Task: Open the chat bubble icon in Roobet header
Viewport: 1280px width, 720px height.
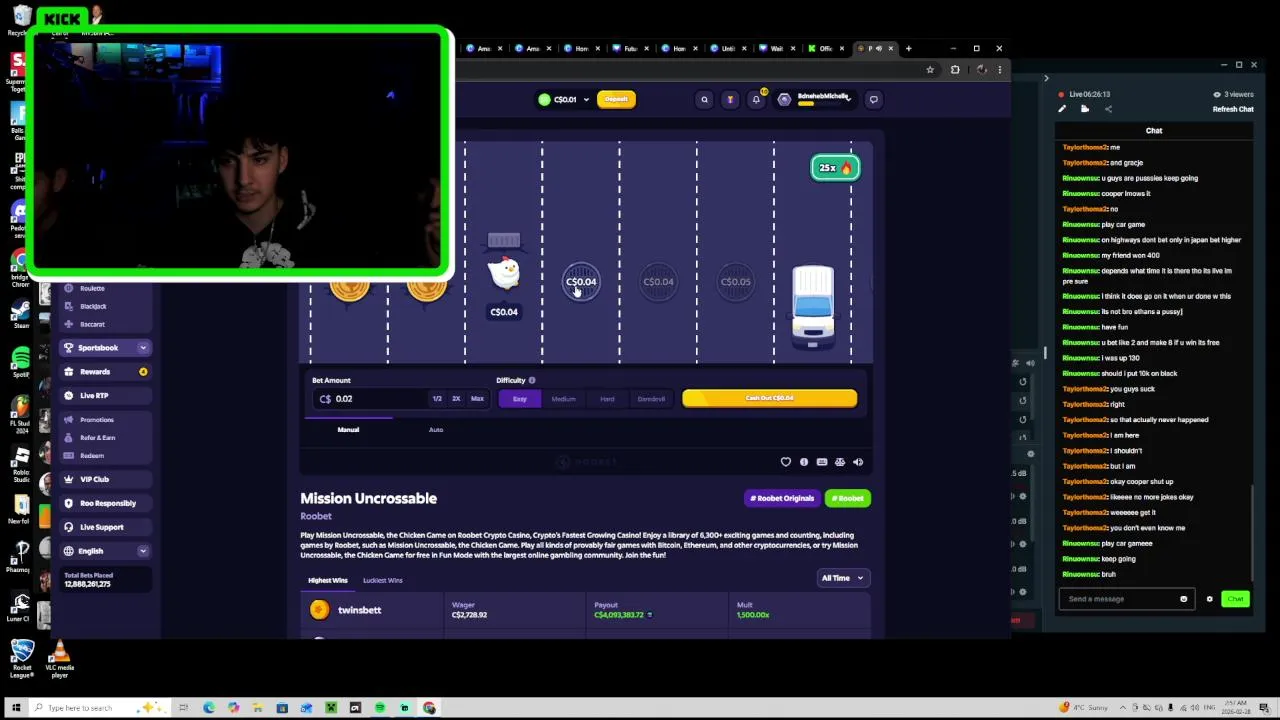Action: tap(874, 99)
